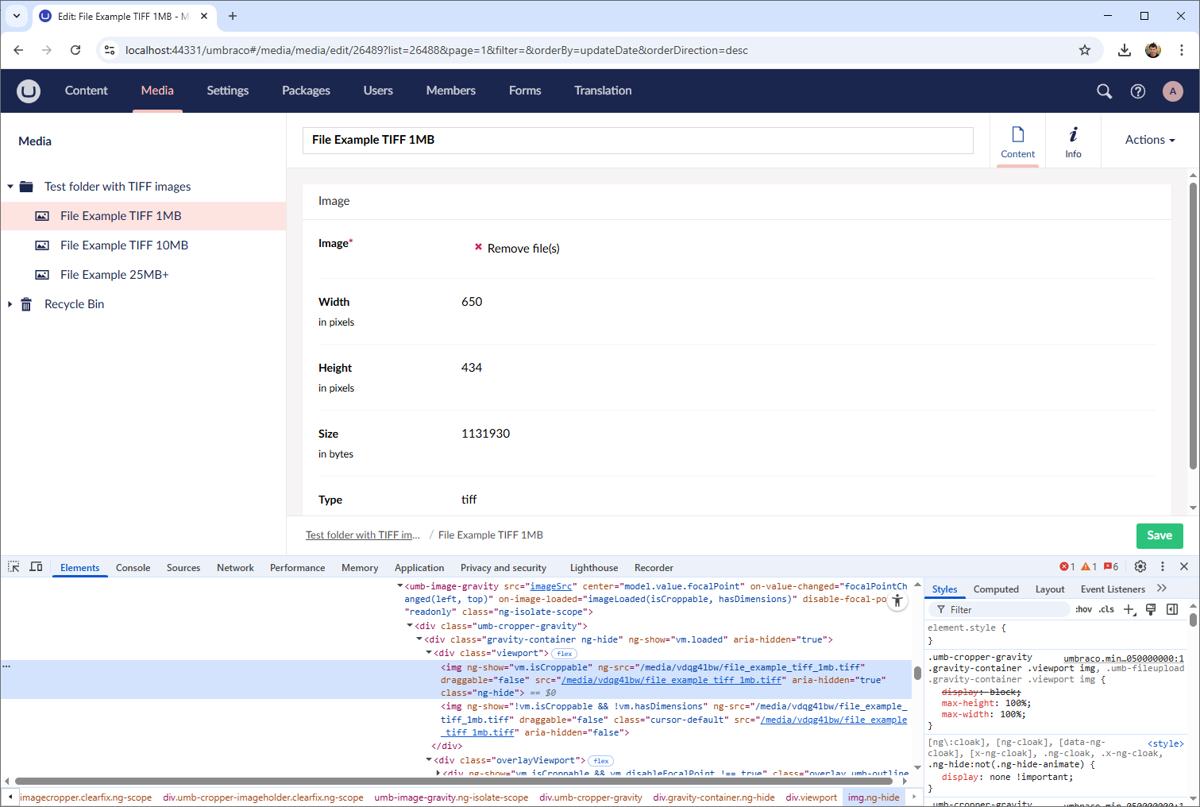
Task: Open the Actions dropdown
Action: 1149,140
